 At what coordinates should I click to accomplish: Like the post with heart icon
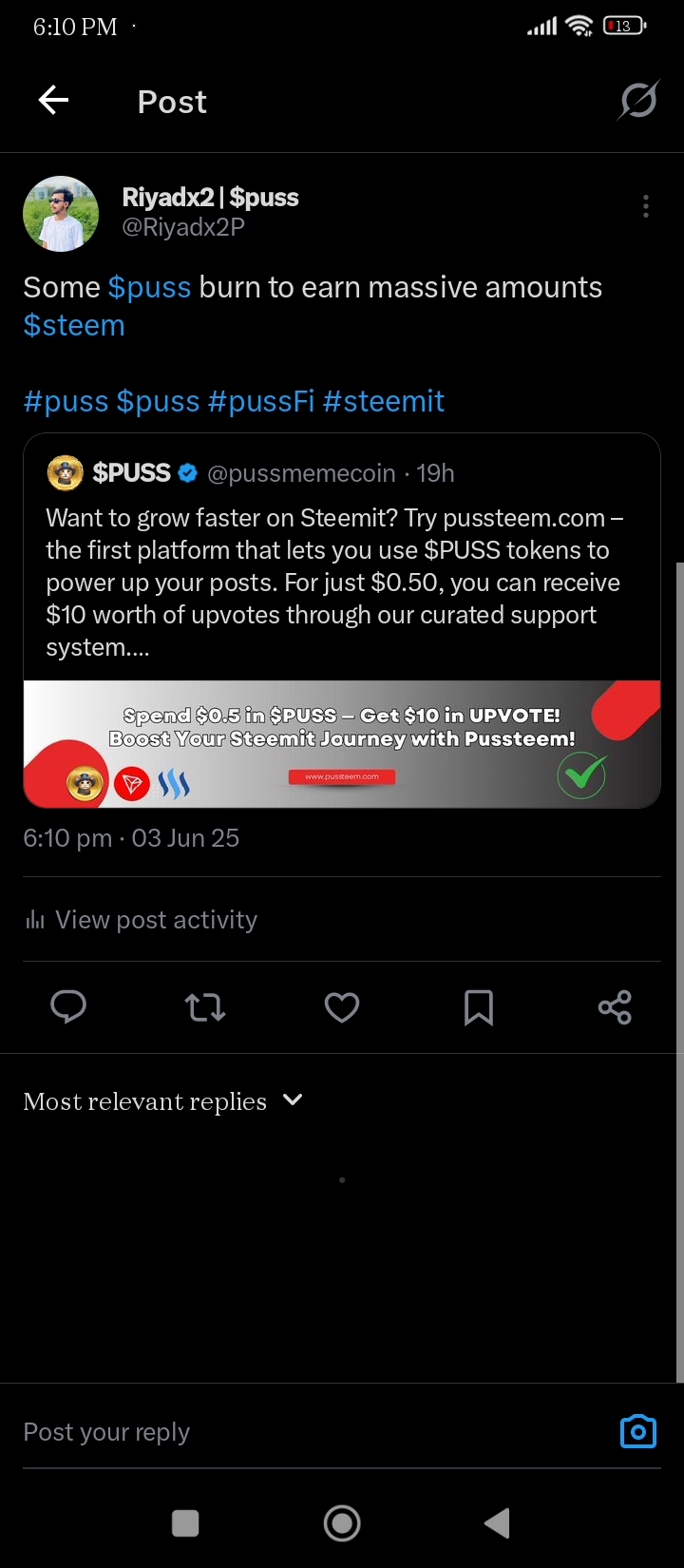342,1006
